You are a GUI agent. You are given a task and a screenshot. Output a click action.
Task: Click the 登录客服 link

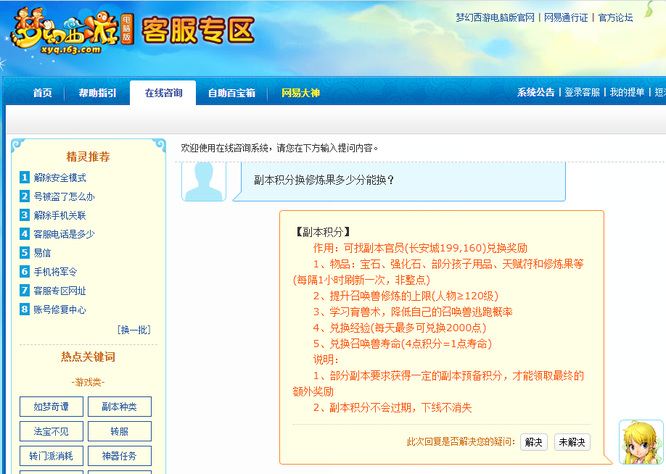pyautogui.click(x=582, y=92)
